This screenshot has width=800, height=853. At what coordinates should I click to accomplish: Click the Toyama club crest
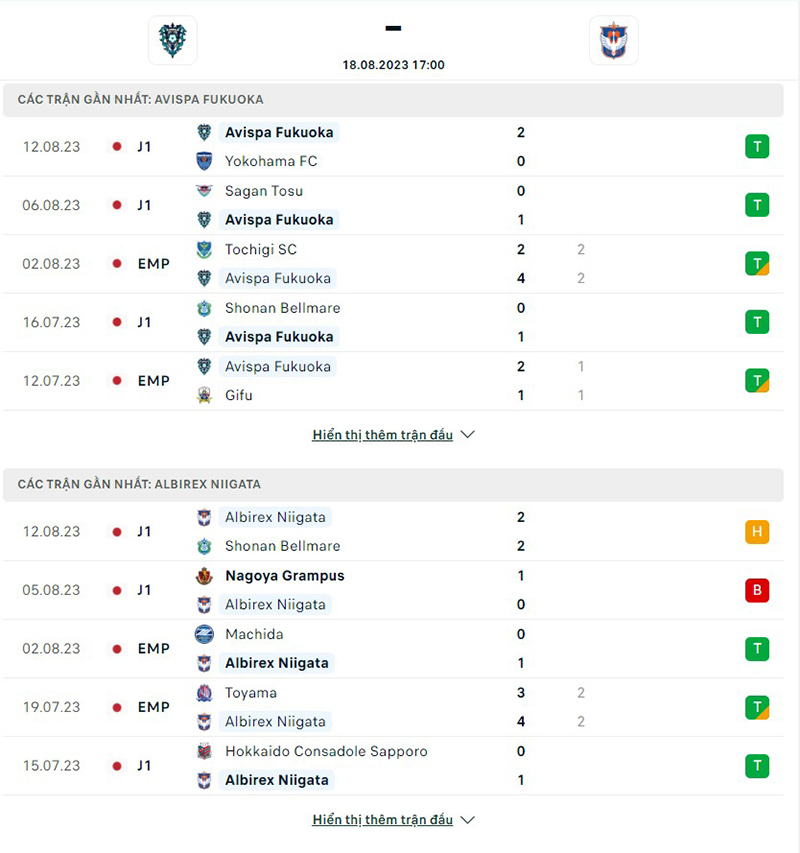point(206,692)
